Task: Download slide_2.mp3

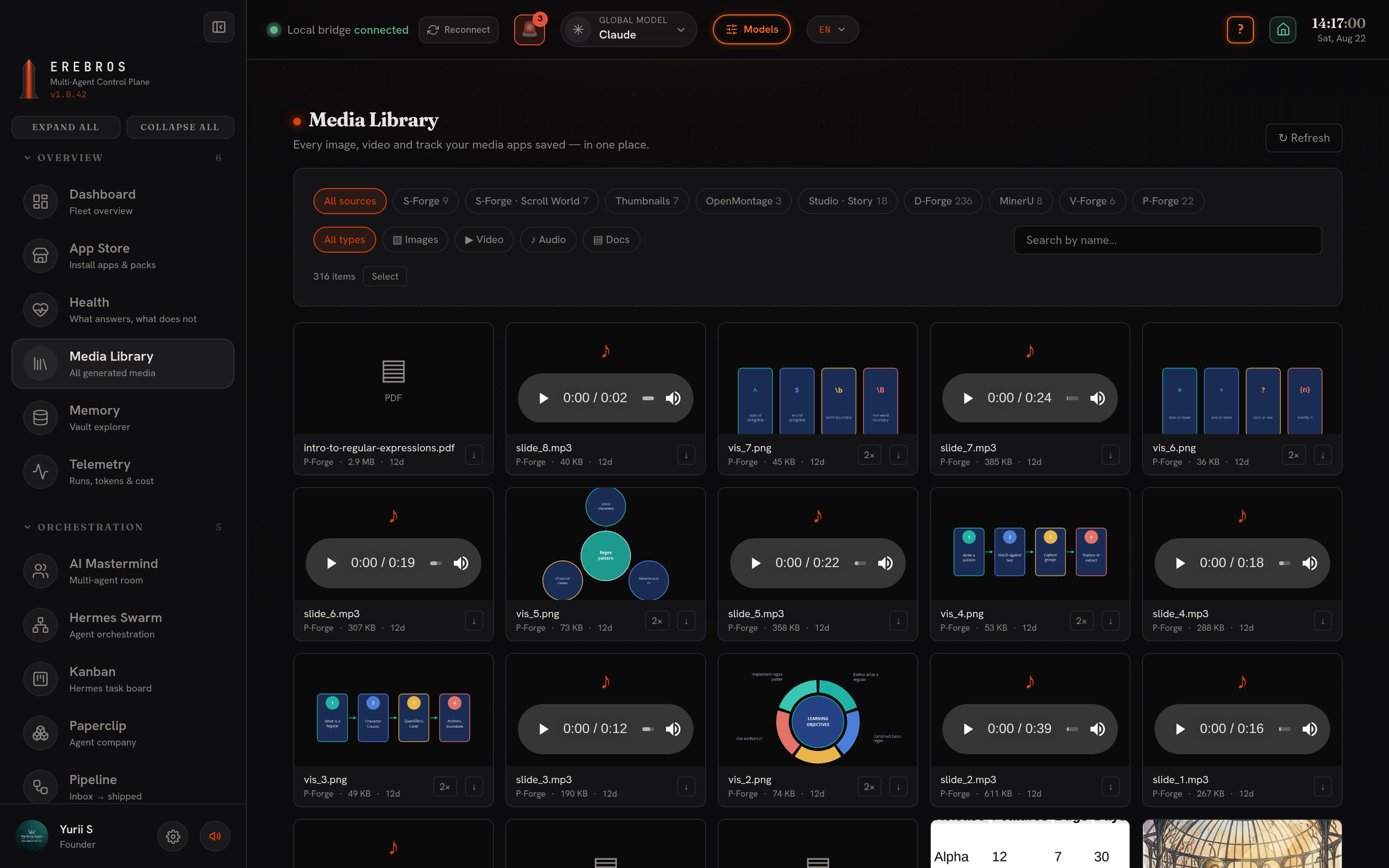Action: pos(1111,787)
